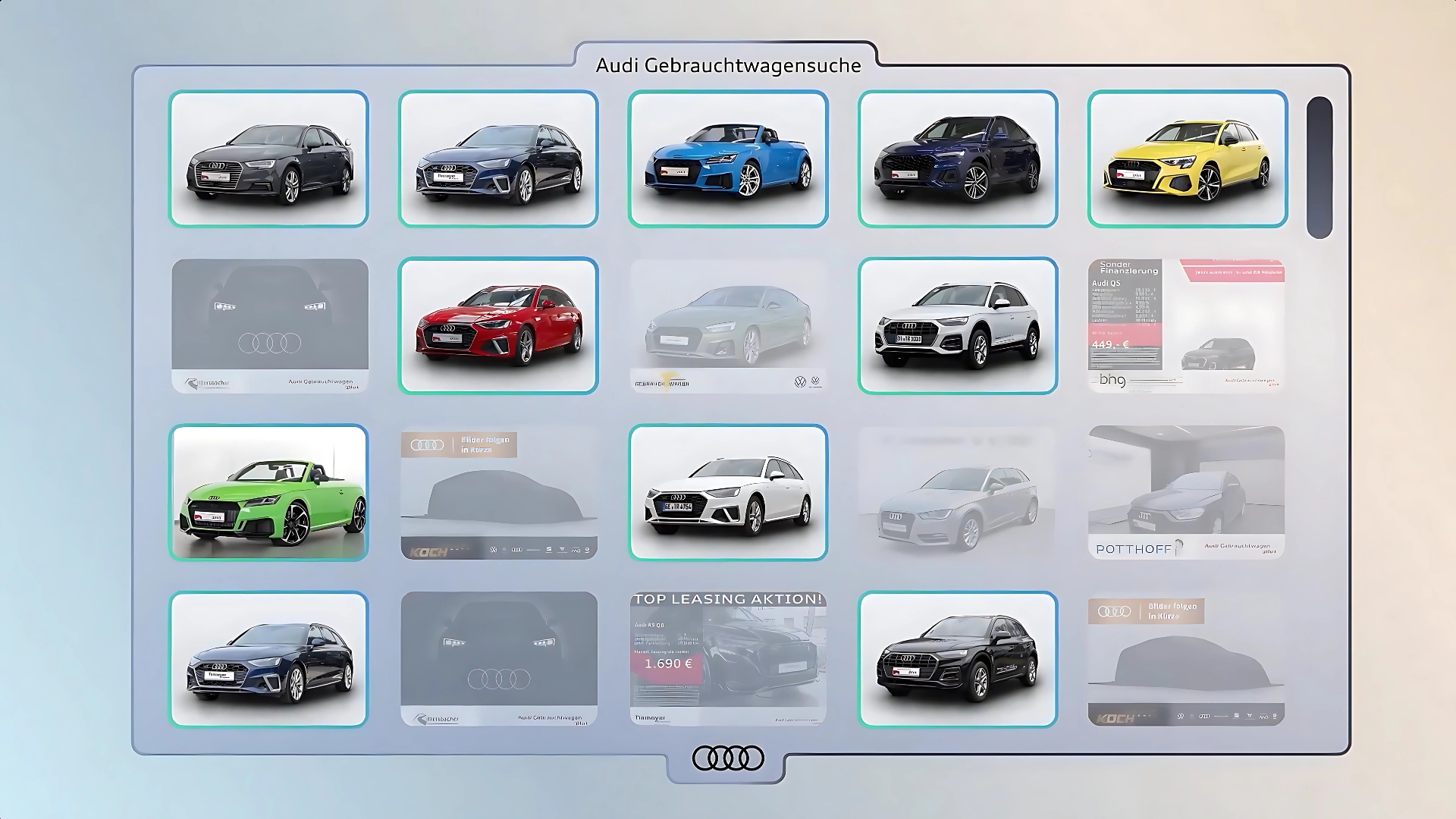Select the bottom-left dark blue Avant thumbnail
This screenshot has width=1456, height=819.
click(x=268, y=658)
